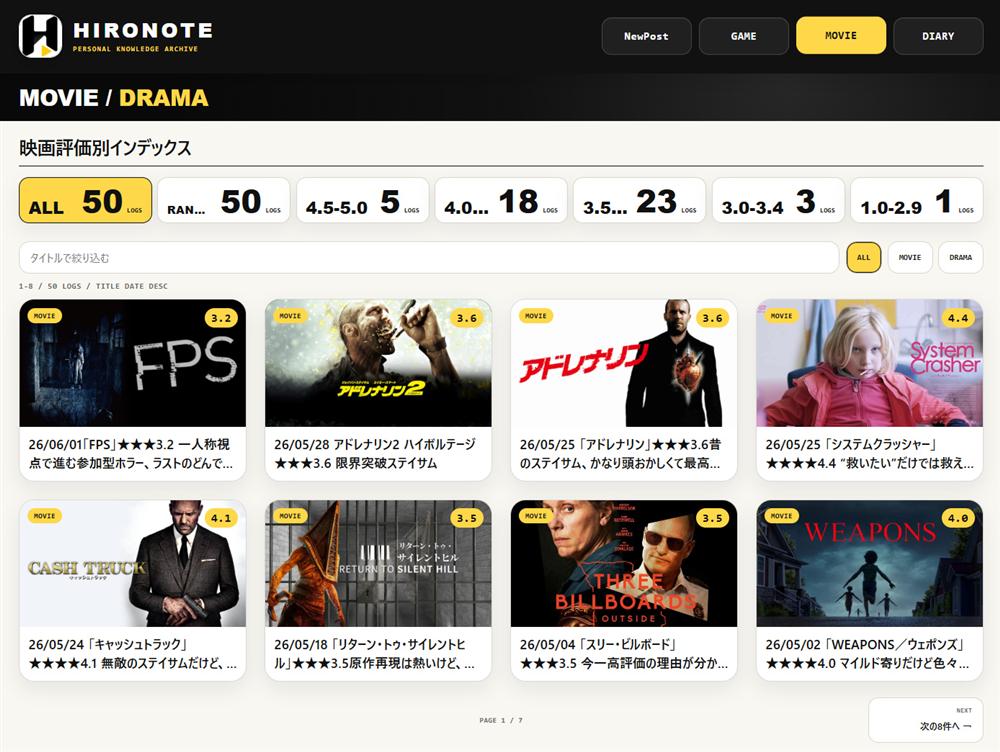Open the 26/05/18 リターン・トゥ・サイレントヒル review title
The width and height of the screenshot is (1000, 752).
coord(374,654)
